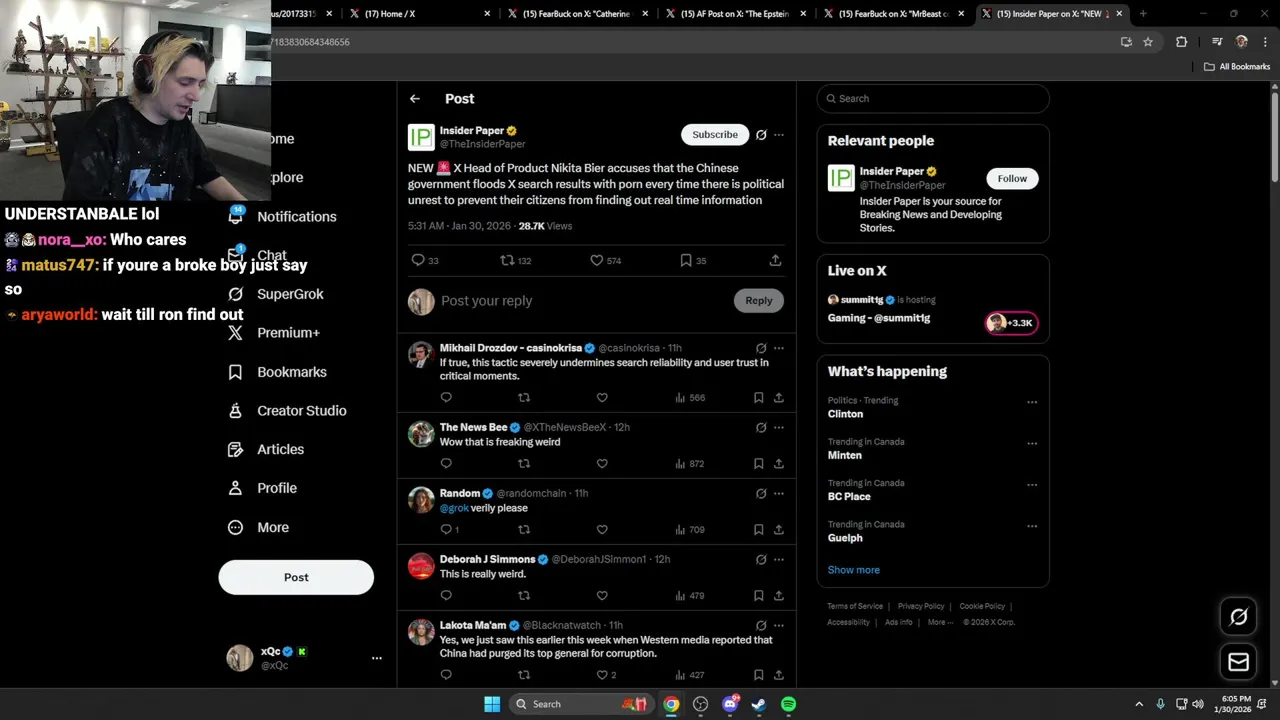The image size is (1280, 720).
Task: Open Terms of Service footer link
Action: [855, 606]
